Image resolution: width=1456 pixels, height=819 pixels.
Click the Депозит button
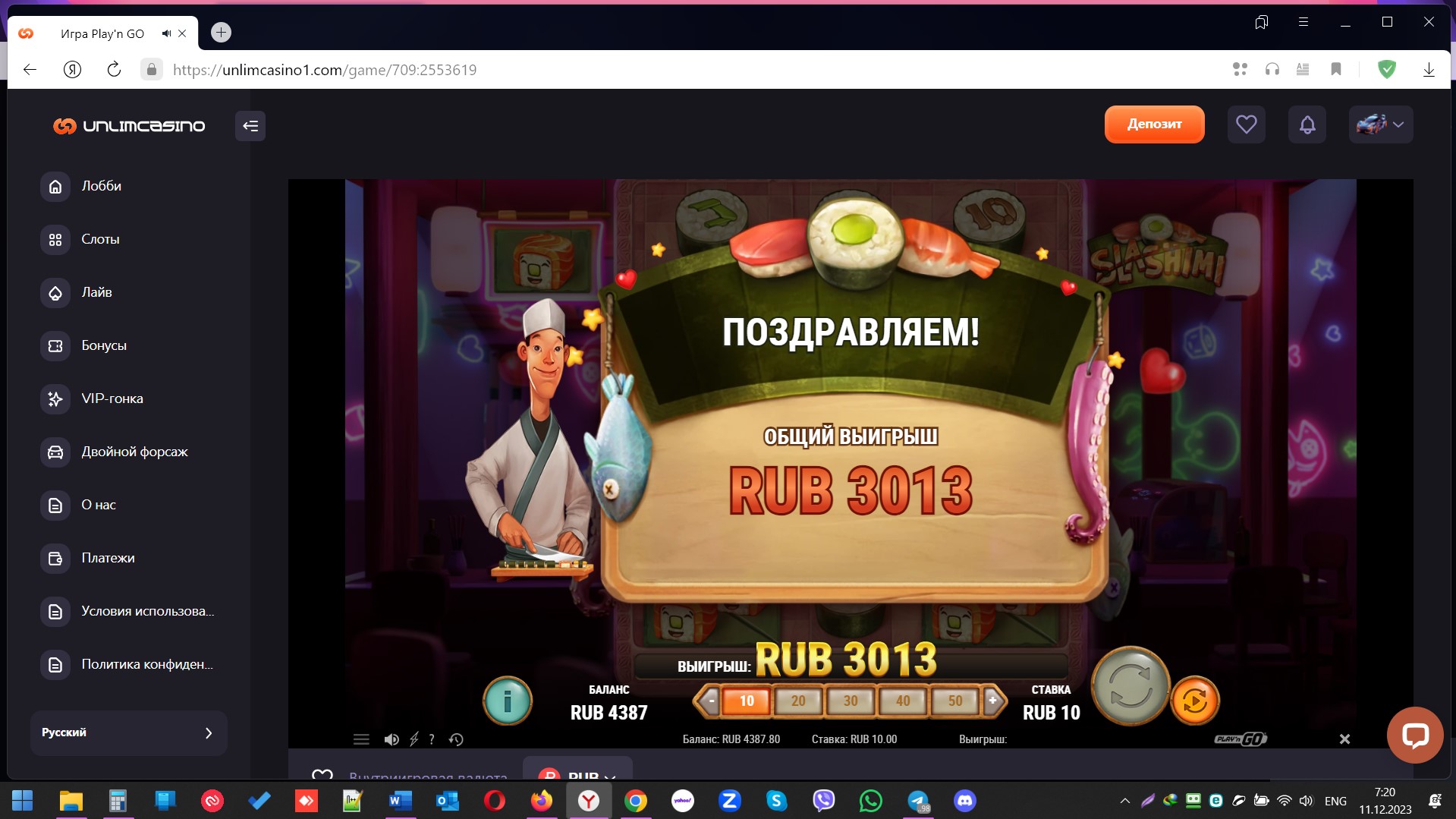tap(1153, 124)
